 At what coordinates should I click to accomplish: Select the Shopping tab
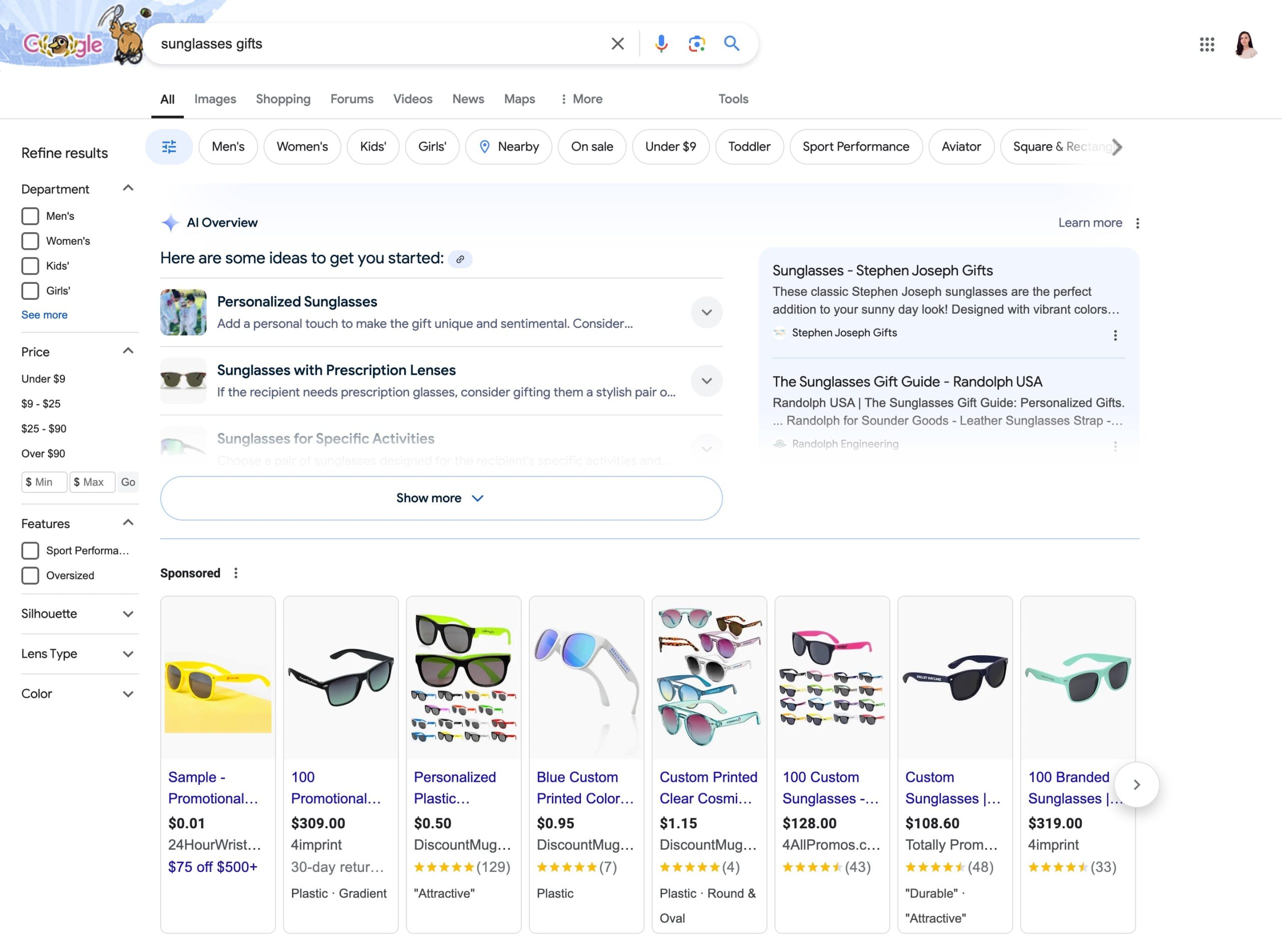(x=283, y=98)
